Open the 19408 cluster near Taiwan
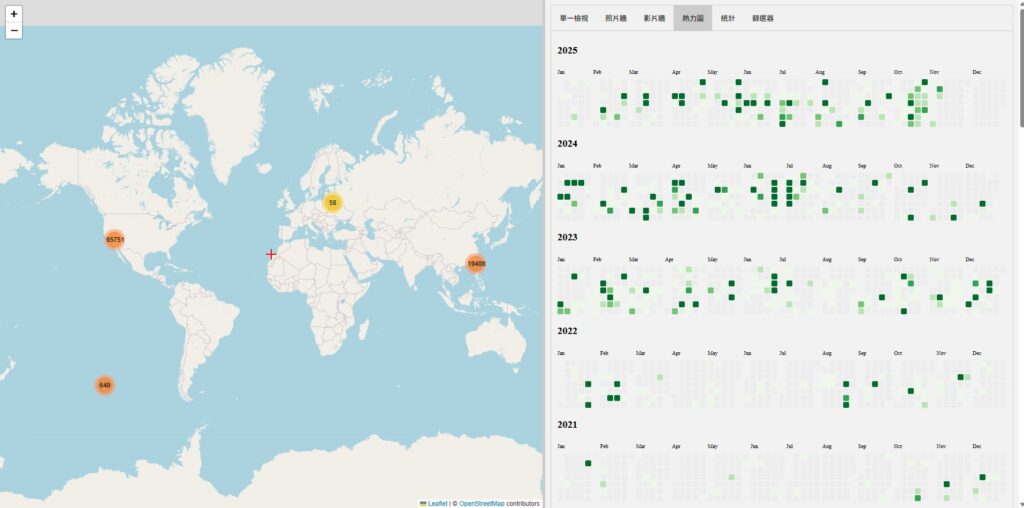This screenshot has width=1024, height=508. pyautogui.click(x=476, y=264)
